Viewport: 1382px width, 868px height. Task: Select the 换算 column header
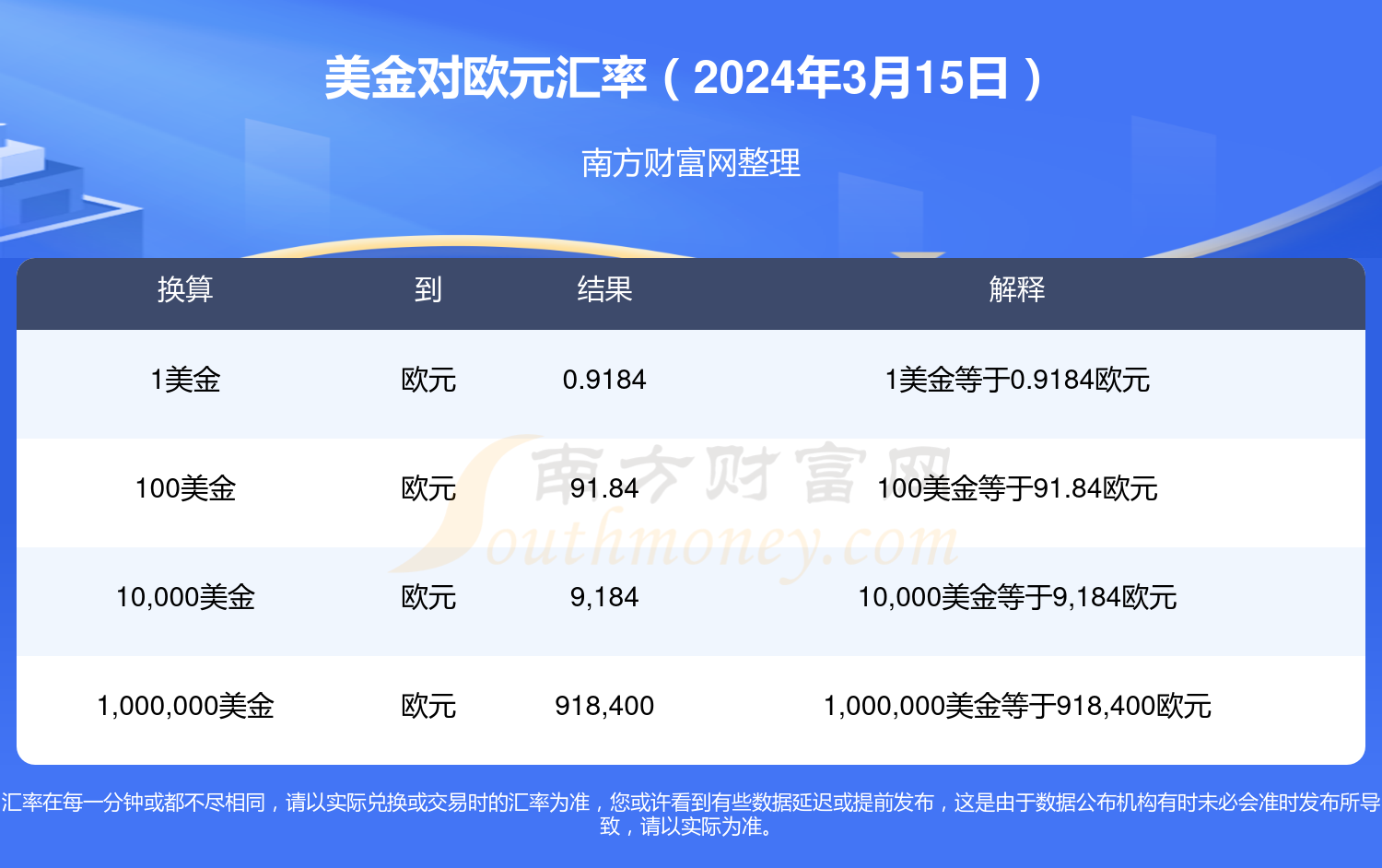point(185,289)
